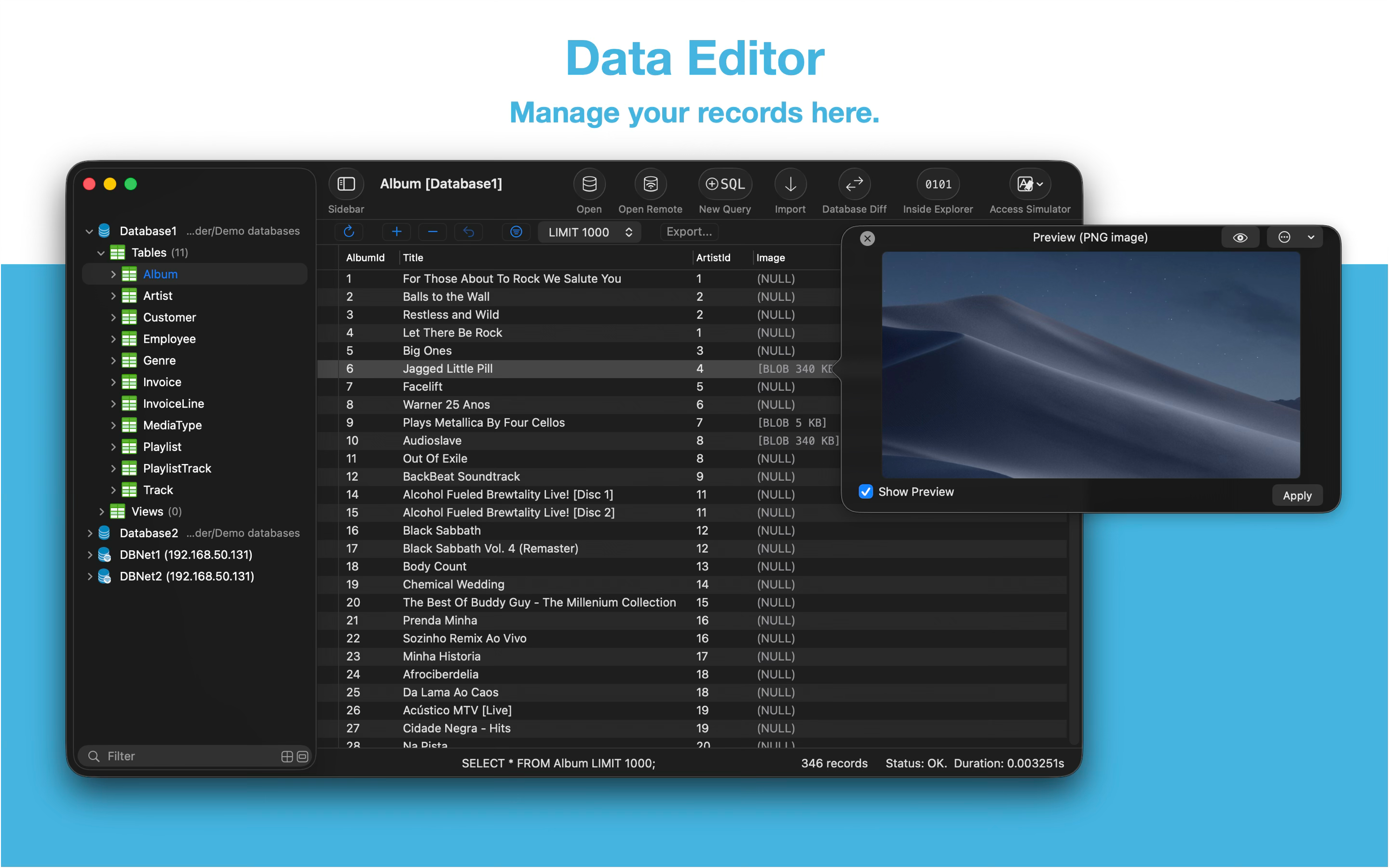The width and height of the screenshot is (1389, 868).
Task: Click the Open Remote icon
Action: pos(650,184)
